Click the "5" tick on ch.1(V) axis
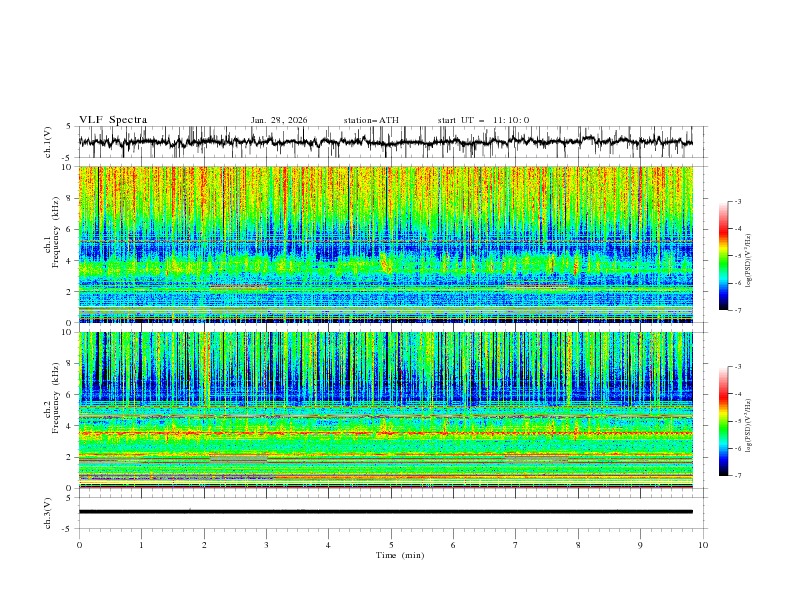 point(70,126)
